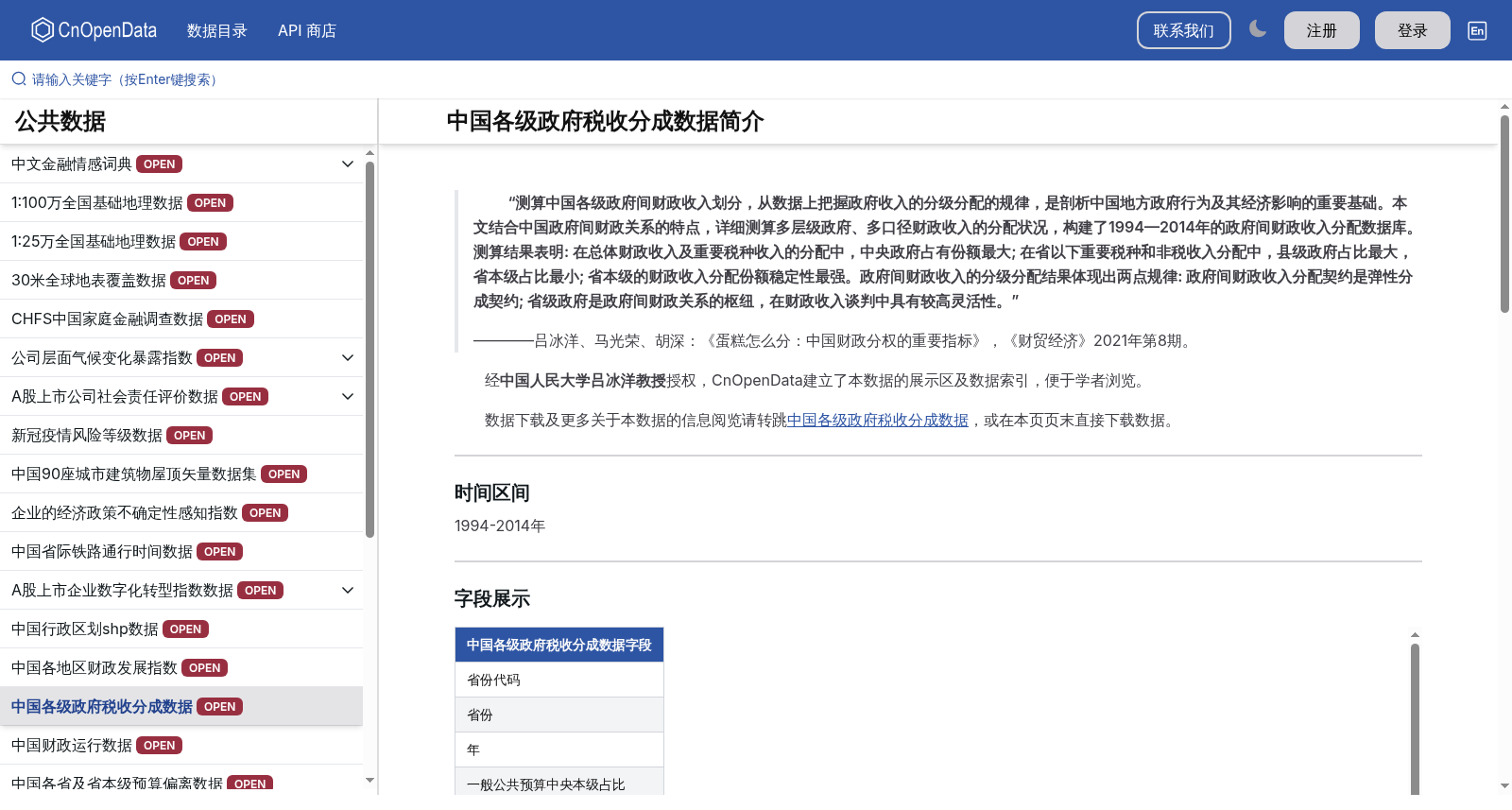The height and width of the screenshot is (810, 1512).
Task: Expand the A股上市企业数字化转型指数数据 chevron
Action: pyautogui.click(x=348, y=590)
